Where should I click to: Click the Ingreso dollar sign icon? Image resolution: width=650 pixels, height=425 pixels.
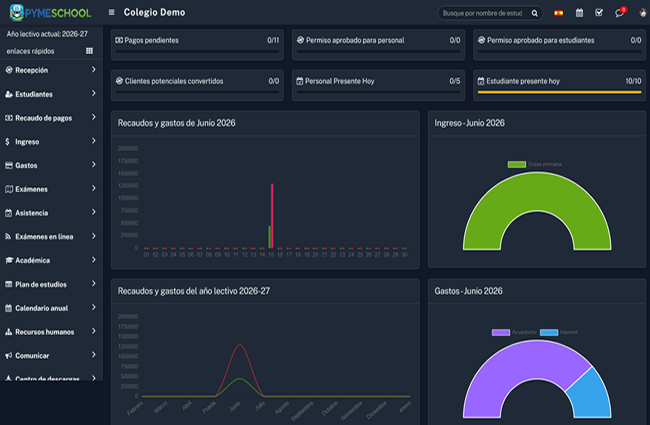click(7, 142)
